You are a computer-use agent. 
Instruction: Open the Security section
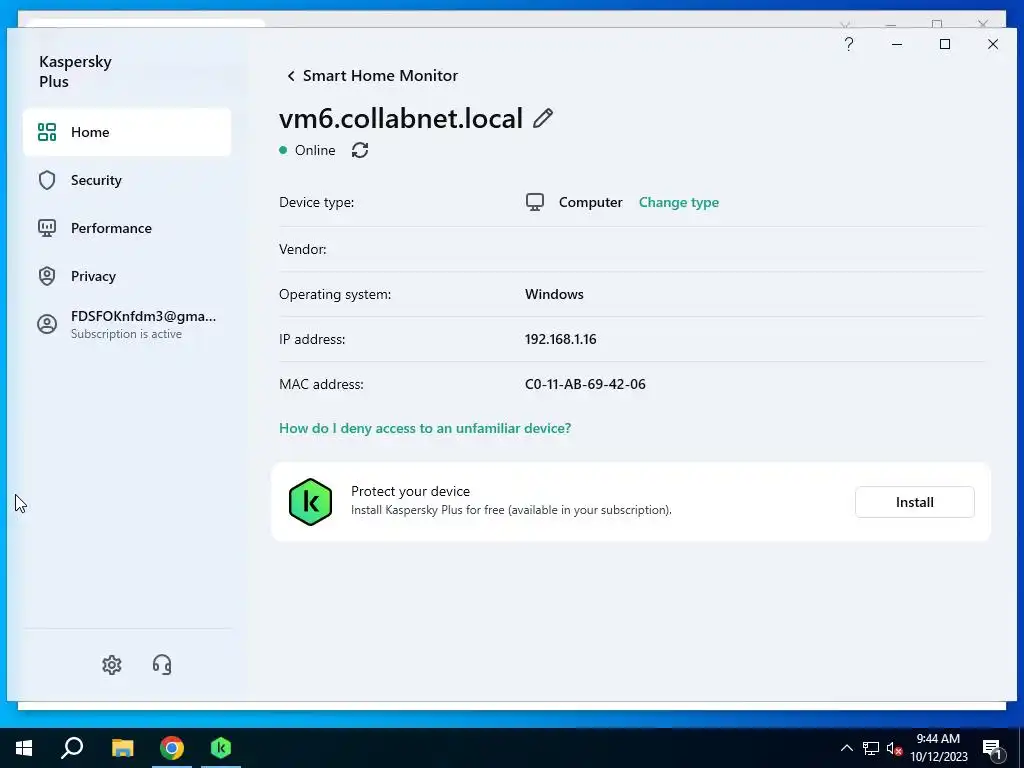coord(127,180)
